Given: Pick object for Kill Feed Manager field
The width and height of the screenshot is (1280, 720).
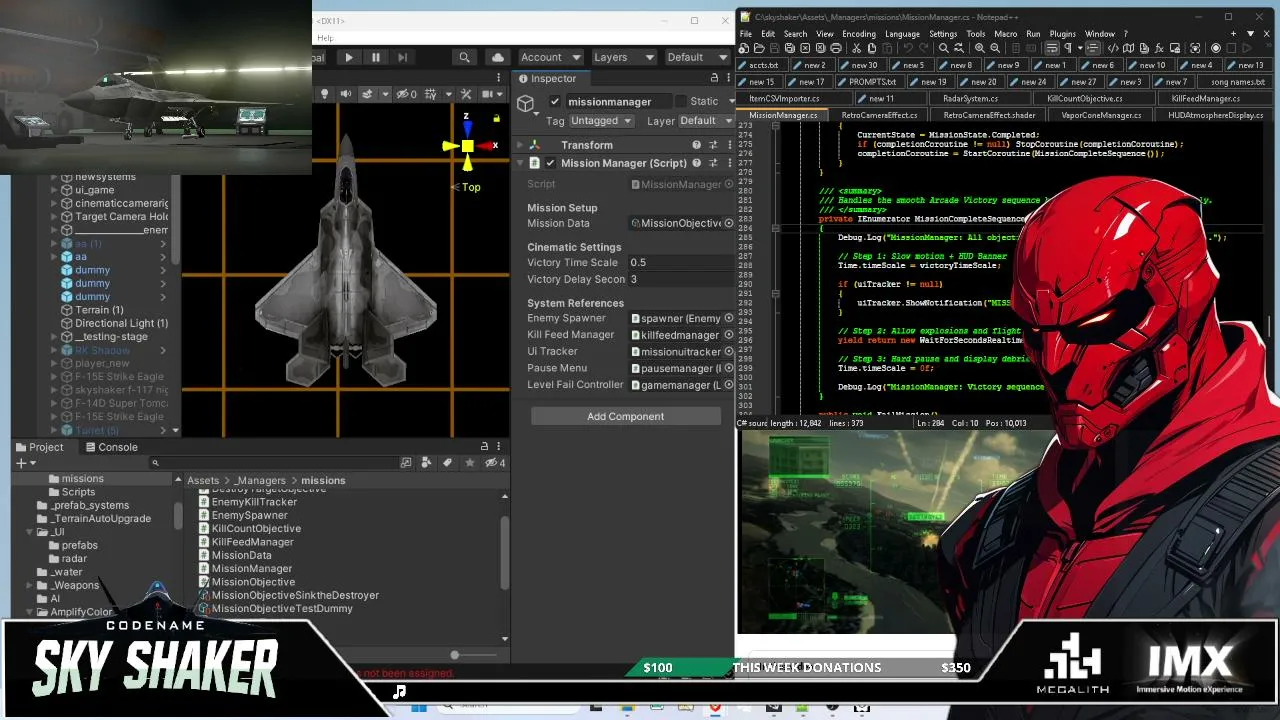Looking at the screenshot, I should 729,335.
